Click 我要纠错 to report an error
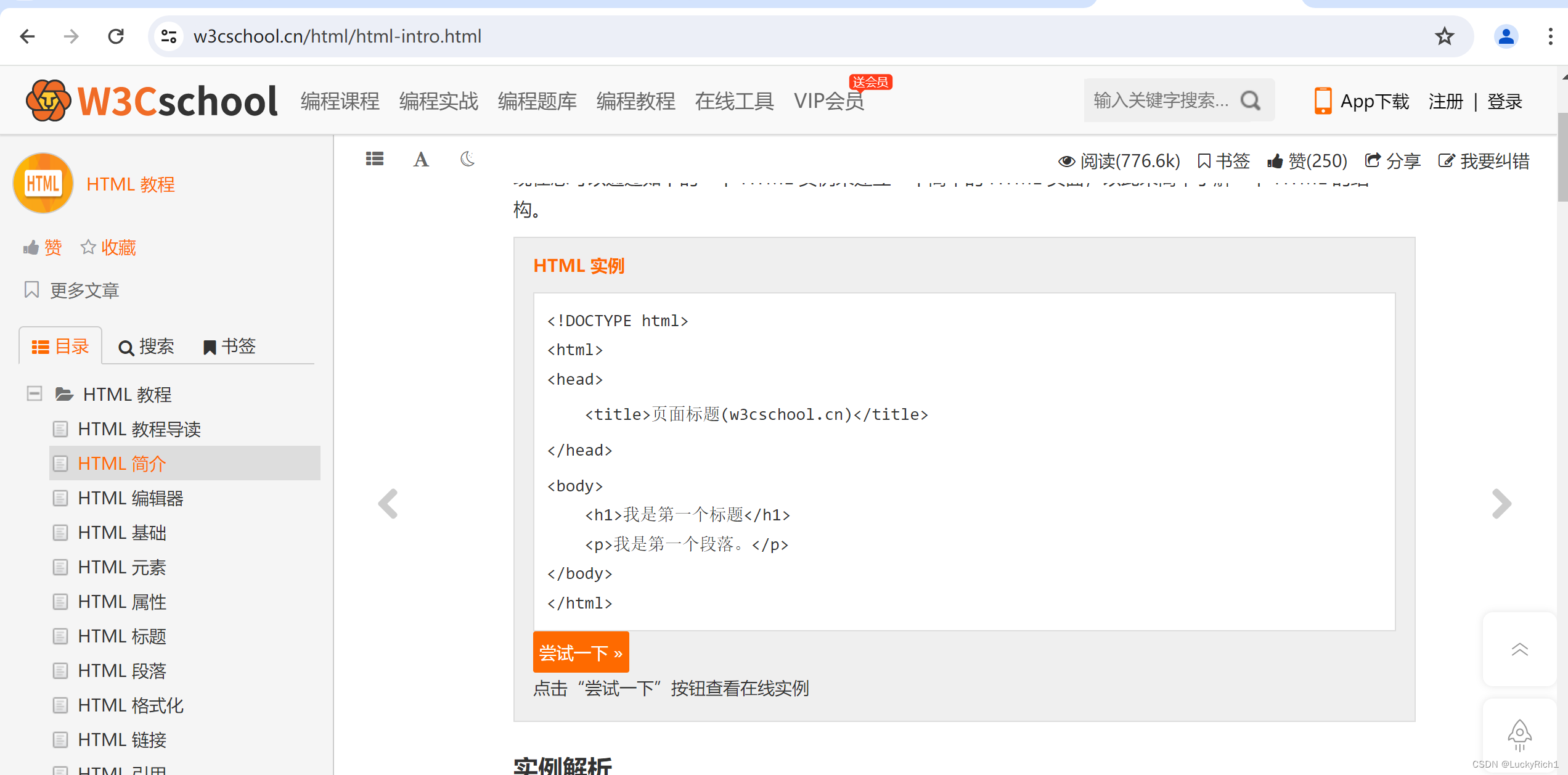This screenshot has height=775, width=1568. coord(1484,161)
